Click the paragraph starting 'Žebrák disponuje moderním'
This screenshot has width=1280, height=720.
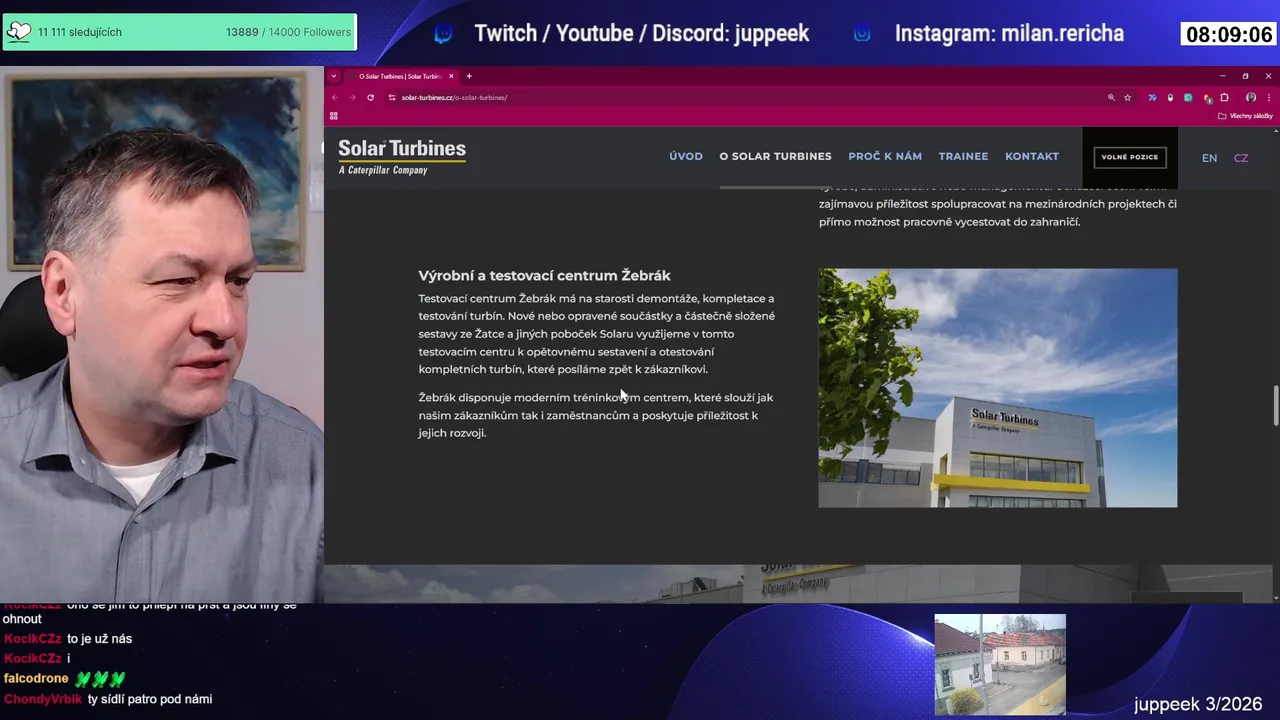pos(596,415)
